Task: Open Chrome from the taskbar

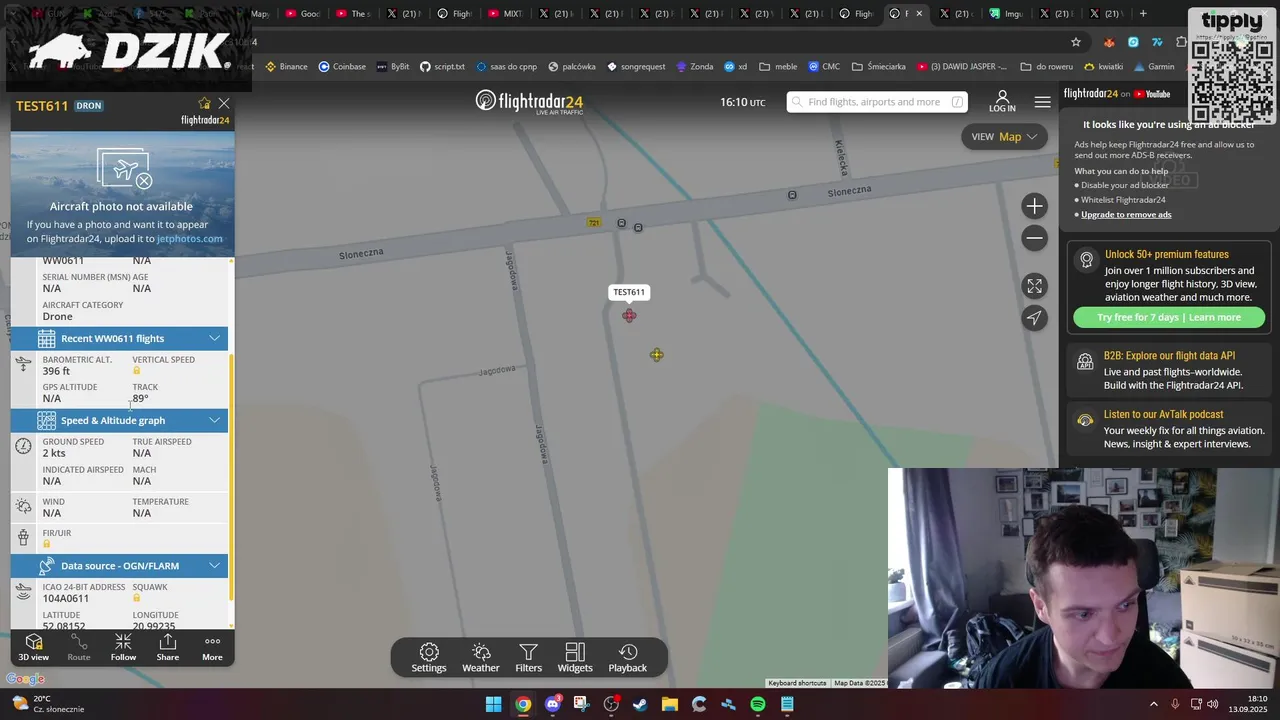Action: [523, 704]
